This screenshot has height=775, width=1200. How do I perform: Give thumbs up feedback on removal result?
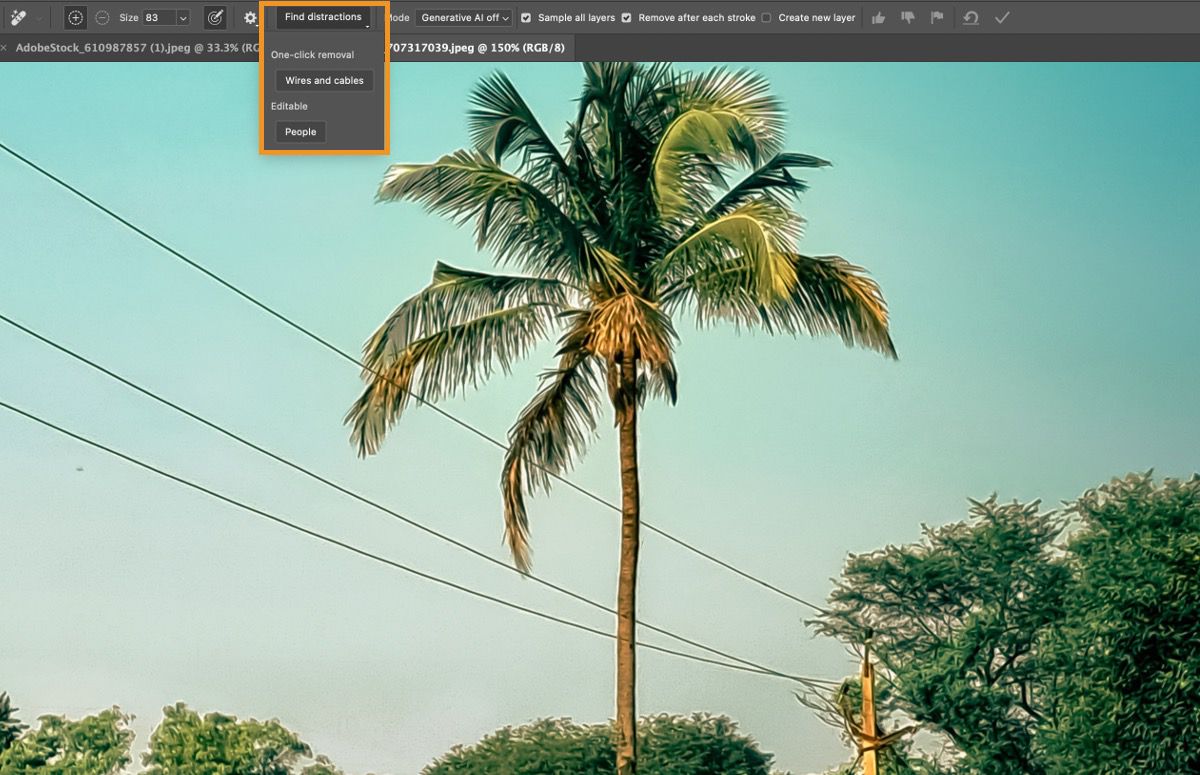point(877,17)
